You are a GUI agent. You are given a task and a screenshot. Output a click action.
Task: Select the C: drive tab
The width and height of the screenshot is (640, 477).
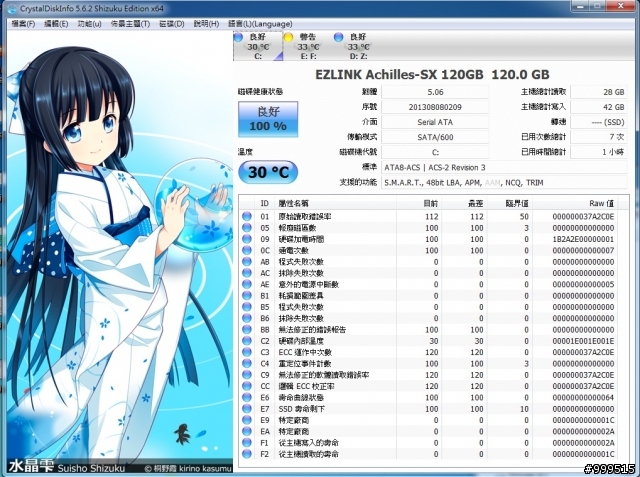tap(258, 46)
